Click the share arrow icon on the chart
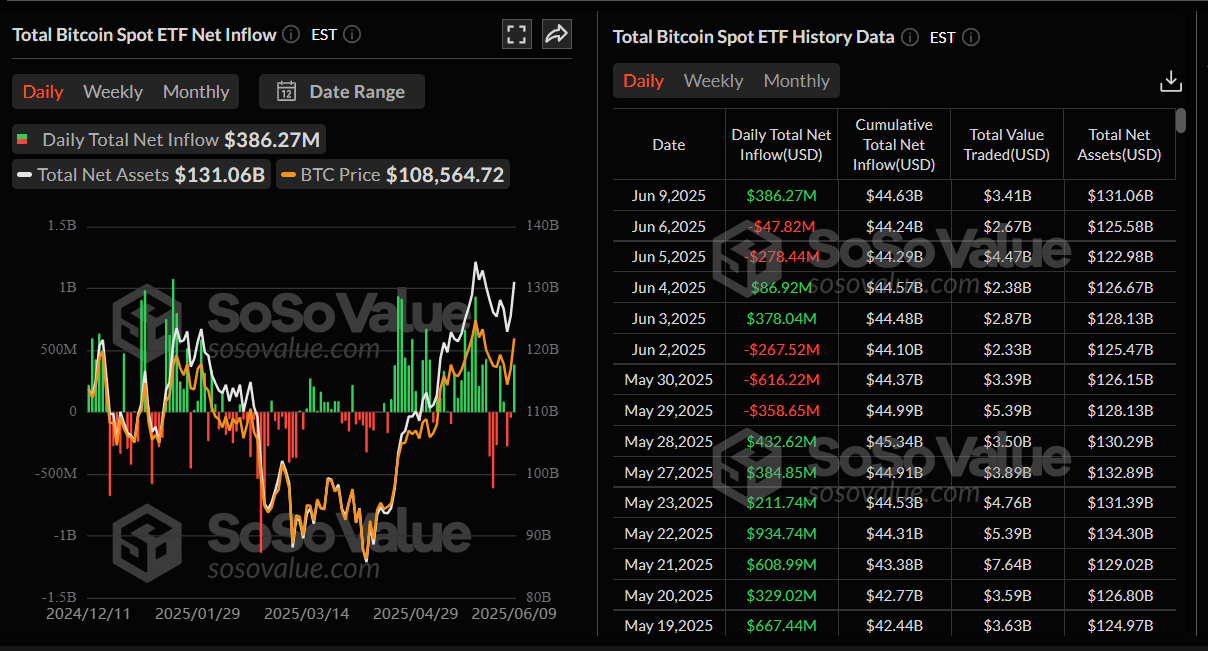This screenshot has height=651, width=1208. tap(556, 33)
